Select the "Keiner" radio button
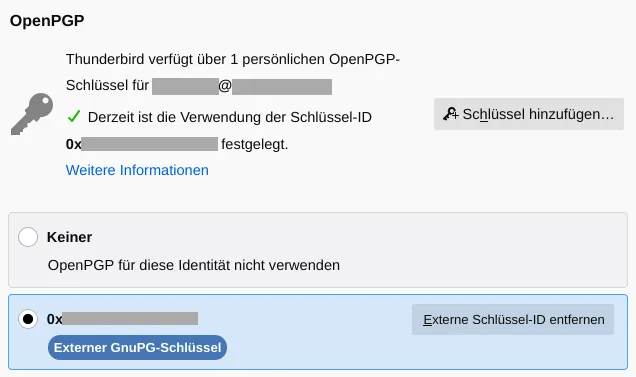 pyautogui.click(x=28, y=237)
